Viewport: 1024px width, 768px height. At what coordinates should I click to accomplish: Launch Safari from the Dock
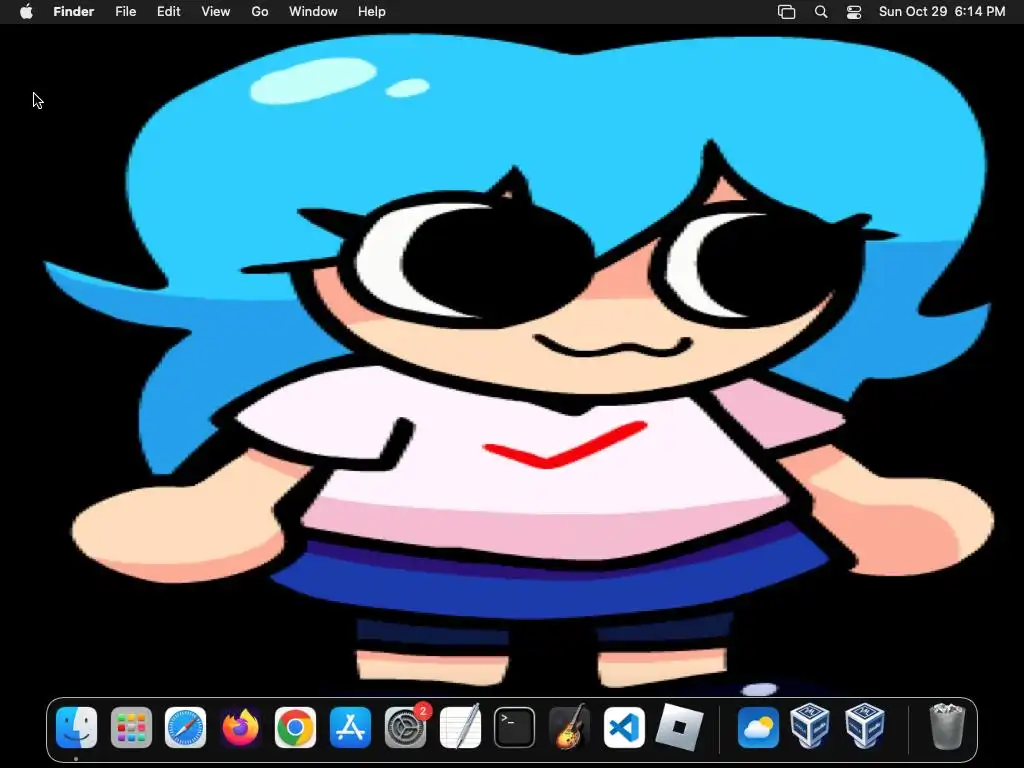point(185,728)
